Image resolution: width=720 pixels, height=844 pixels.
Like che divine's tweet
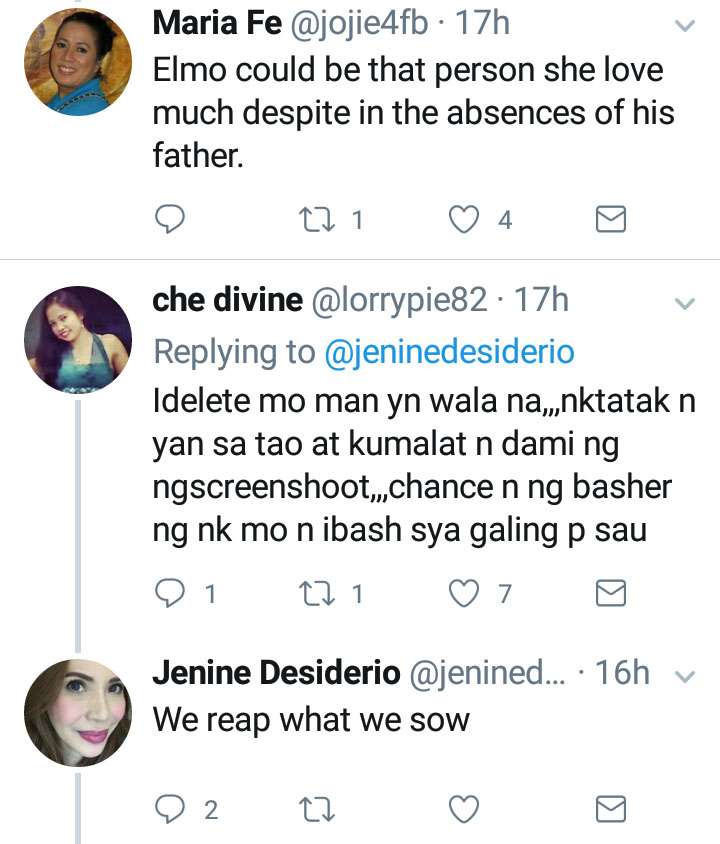(464, 594)
